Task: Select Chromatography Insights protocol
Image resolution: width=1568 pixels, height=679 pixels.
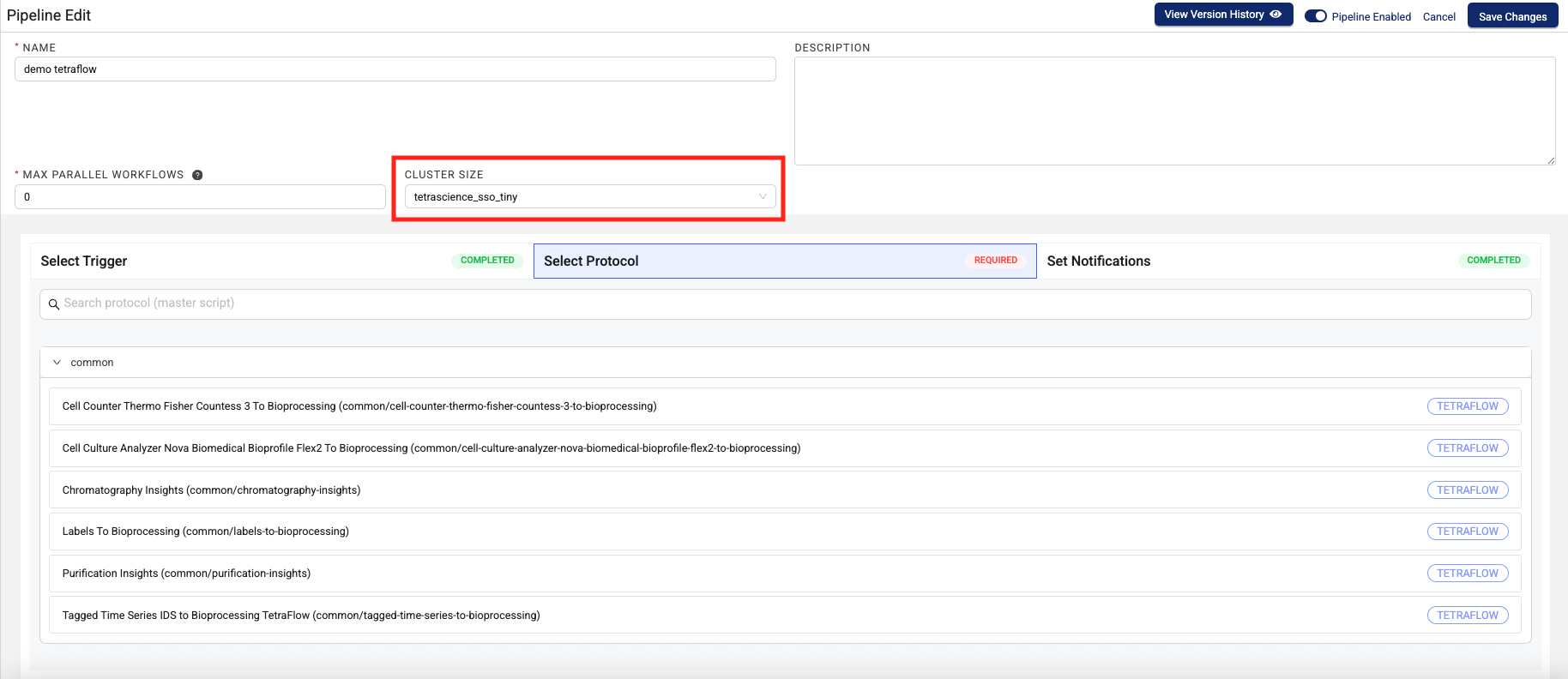Action: (x=785, y=490)
